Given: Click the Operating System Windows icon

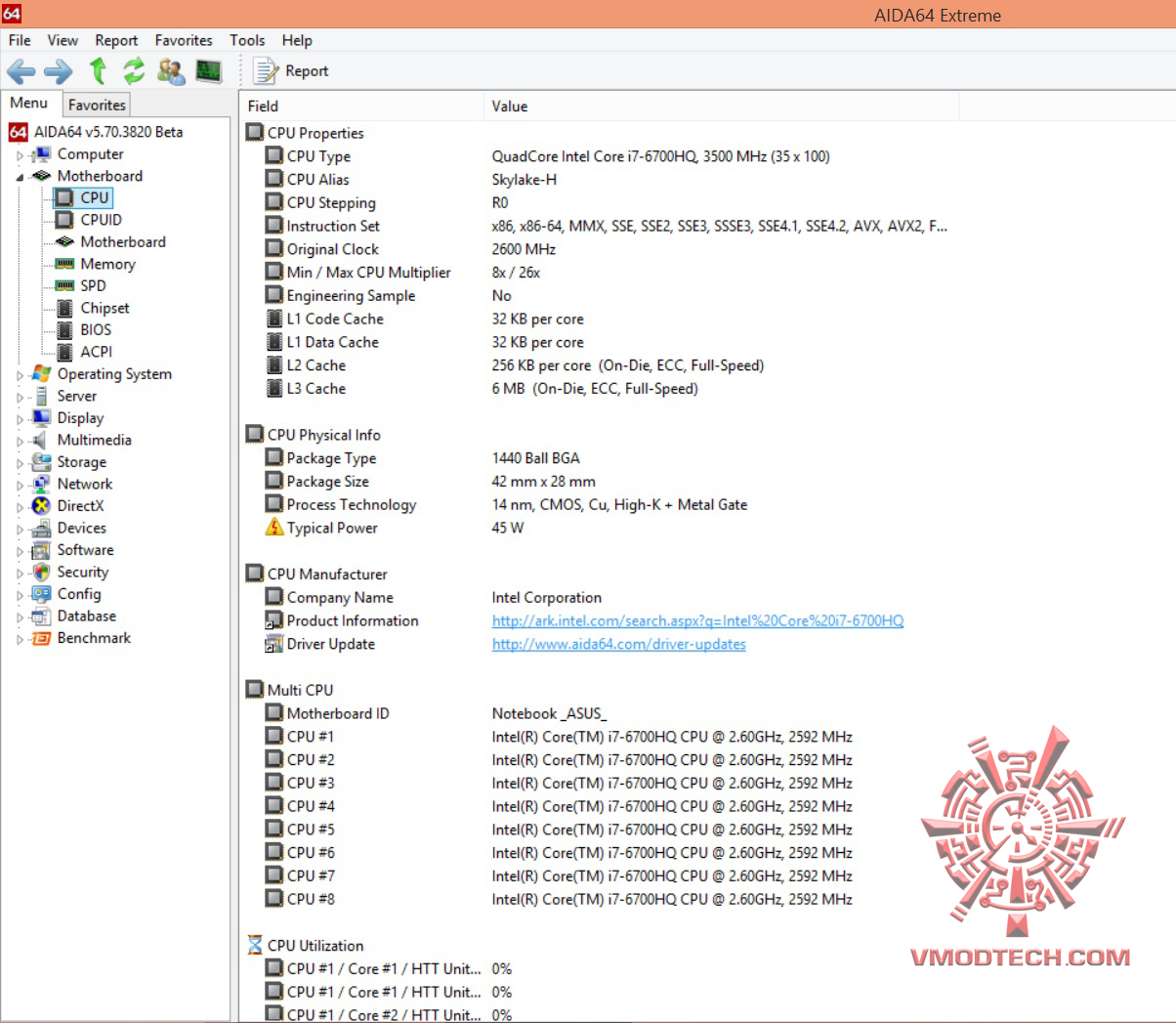Looking at the screenshot, I should point(41,373).
